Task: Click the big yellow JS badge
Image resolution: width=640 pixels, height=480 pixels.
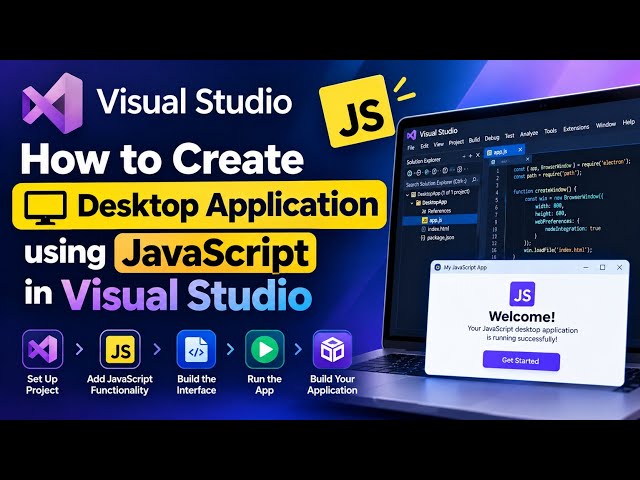Action: (359, 111)
